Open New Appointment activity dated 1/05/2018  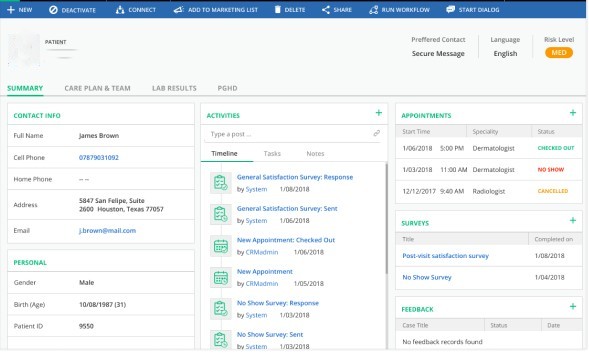click(x=265, y=272)
